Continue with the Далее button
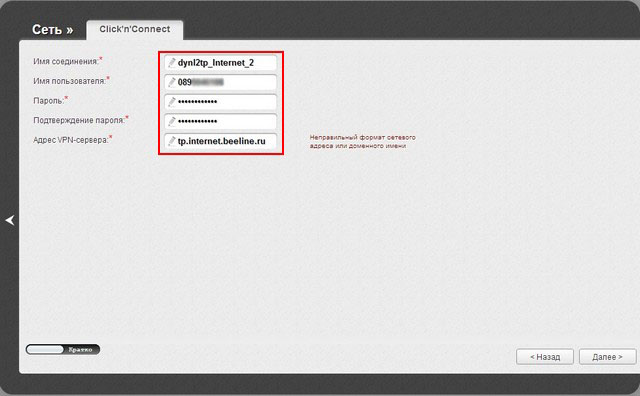The image size is (640, 396). click(607, 357)
